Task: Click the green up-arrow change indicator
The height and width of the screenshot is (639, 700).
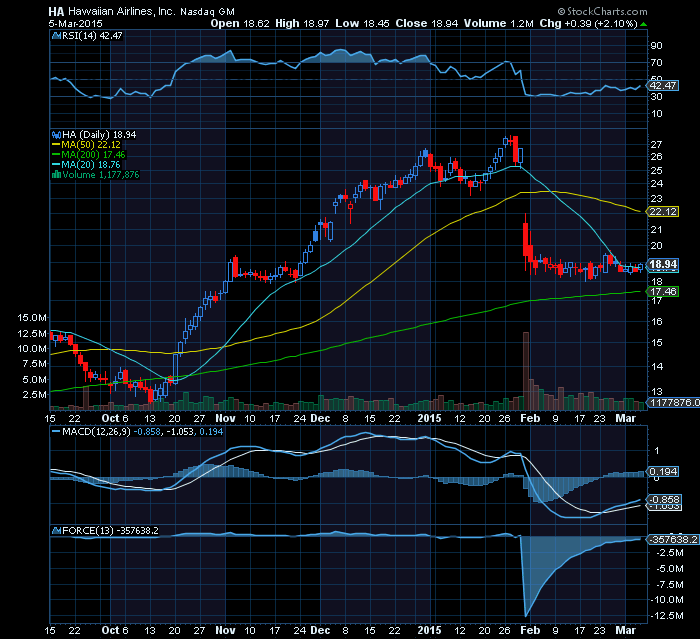Action: coord(643,24)
